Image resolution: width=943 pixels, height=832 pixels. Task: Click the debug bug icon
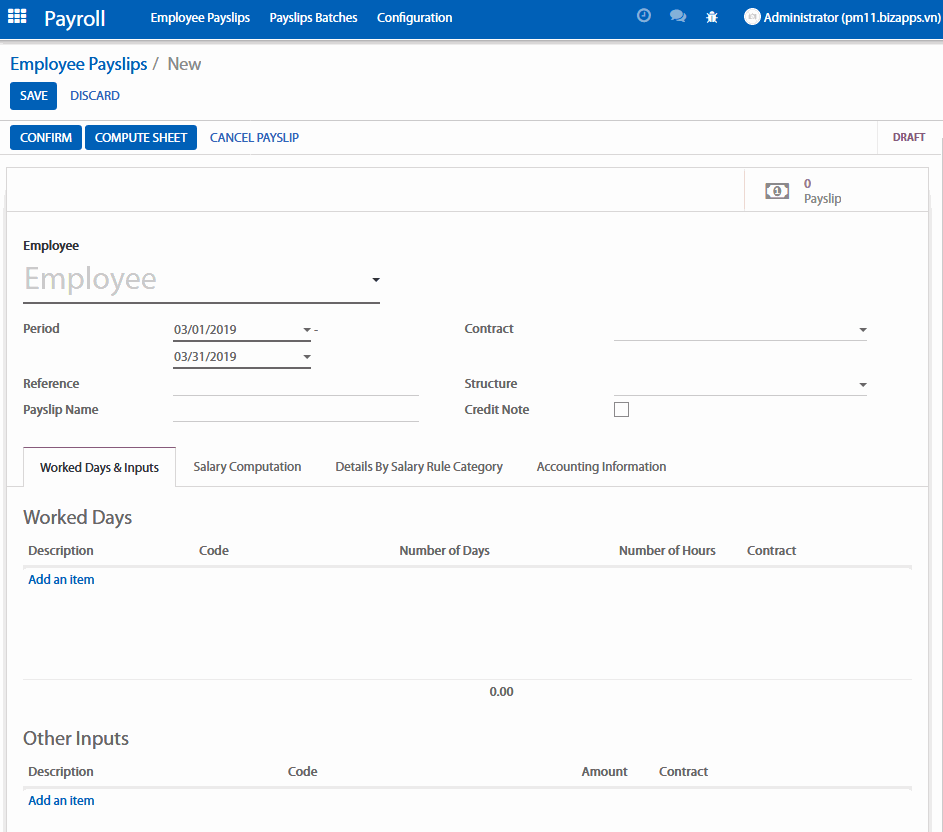712,17
